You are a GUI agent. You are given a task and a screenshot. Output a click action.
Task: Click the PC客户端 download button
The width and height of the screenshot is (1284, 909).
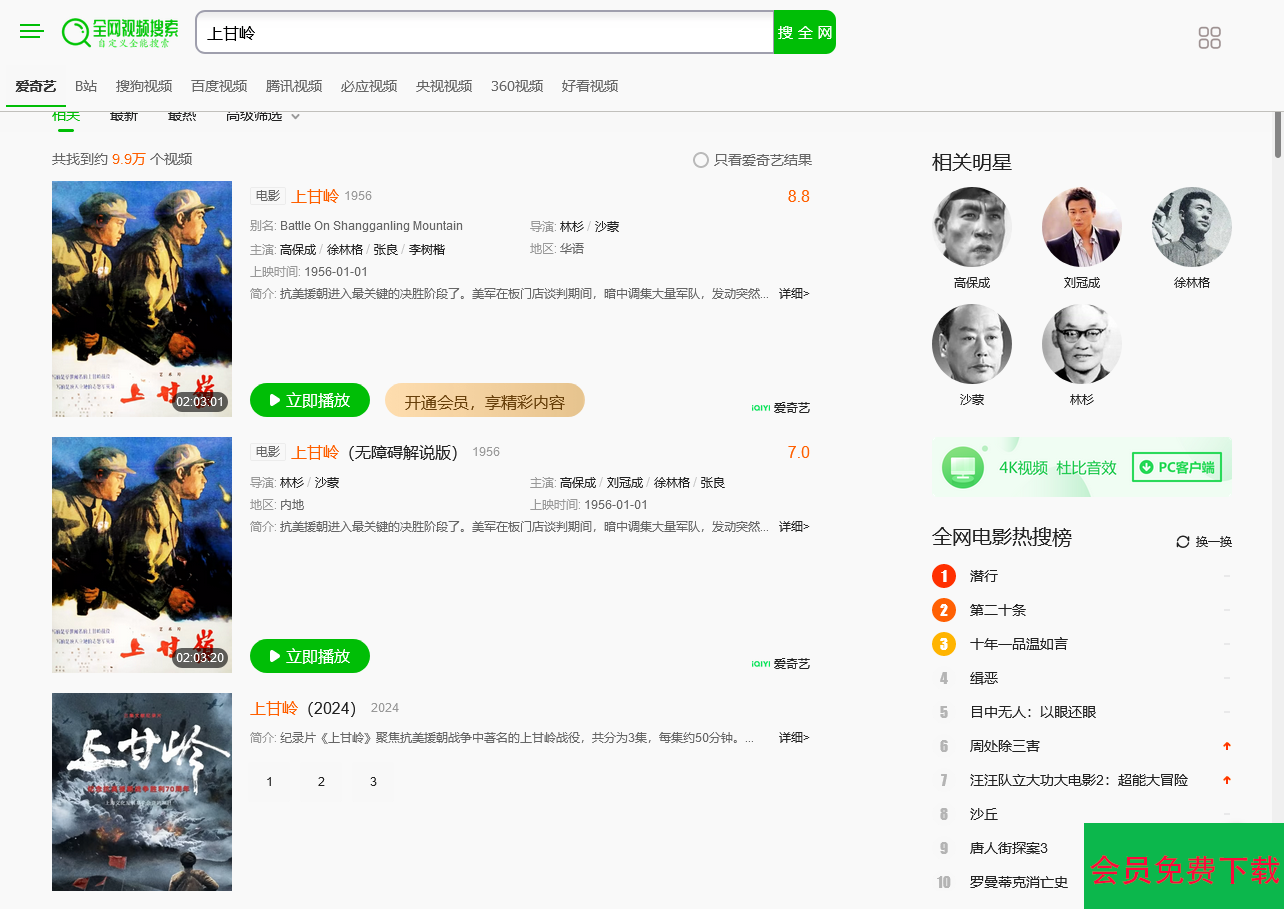click(1176, 467)
